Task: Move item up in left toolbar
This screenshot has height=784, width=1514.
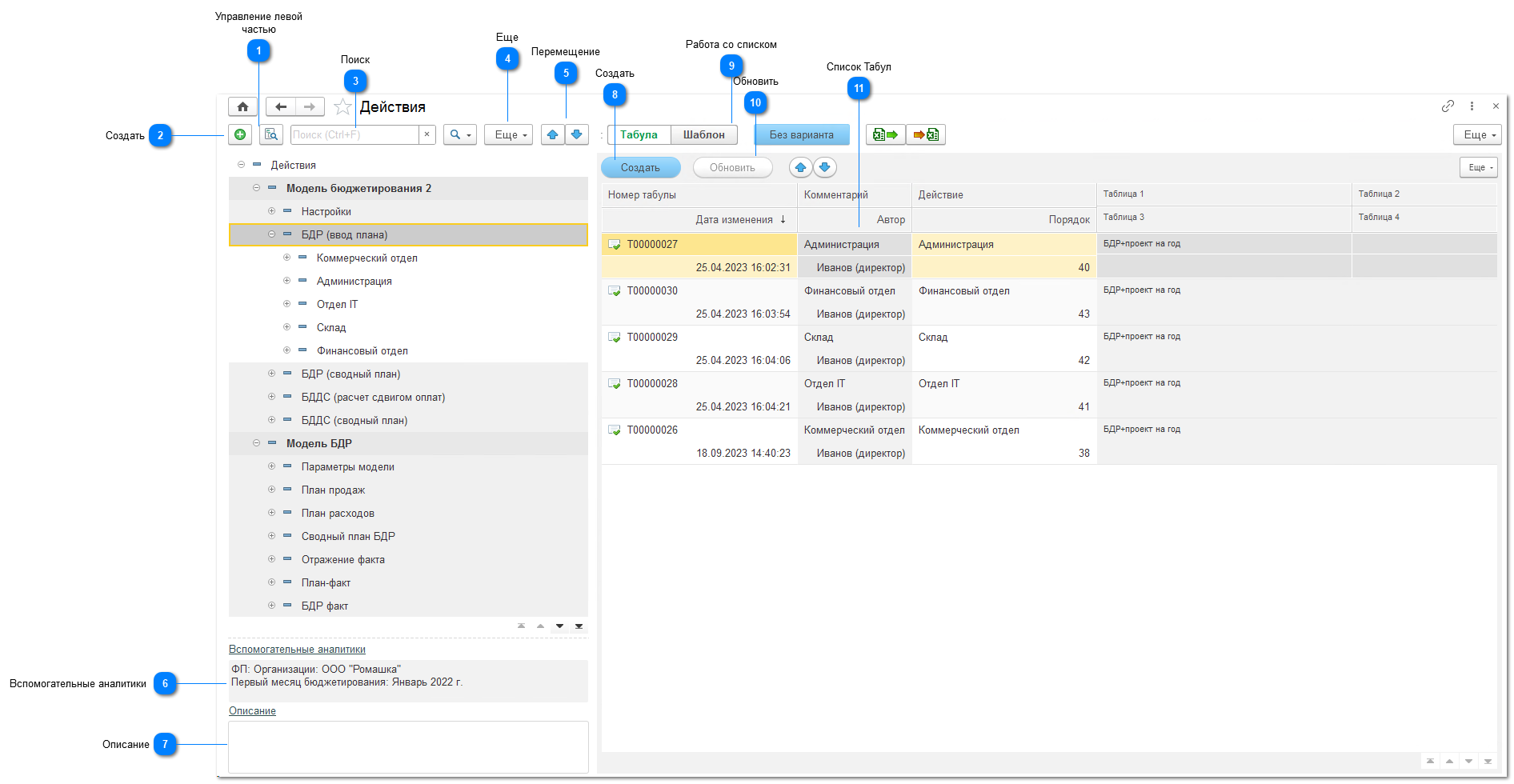Action: [553, 134]
